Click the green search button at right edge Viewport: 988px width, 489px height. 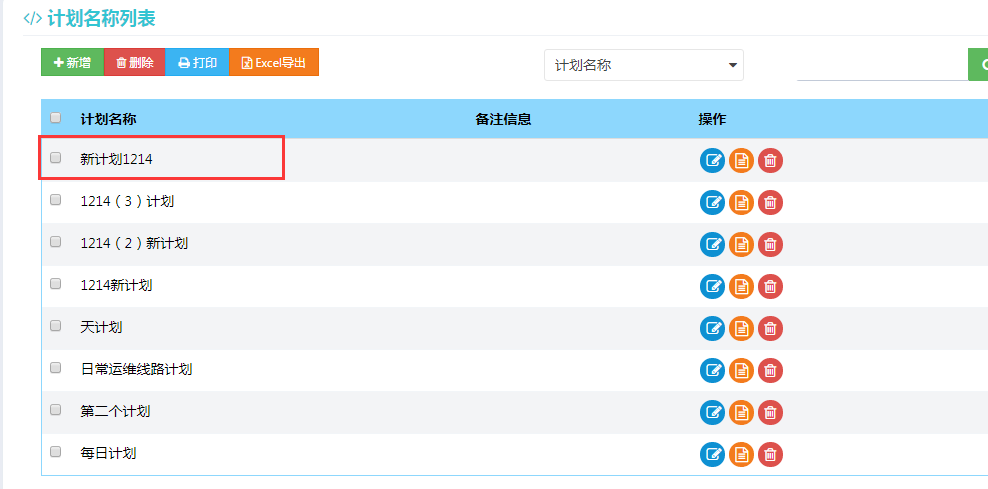[978, 65]
